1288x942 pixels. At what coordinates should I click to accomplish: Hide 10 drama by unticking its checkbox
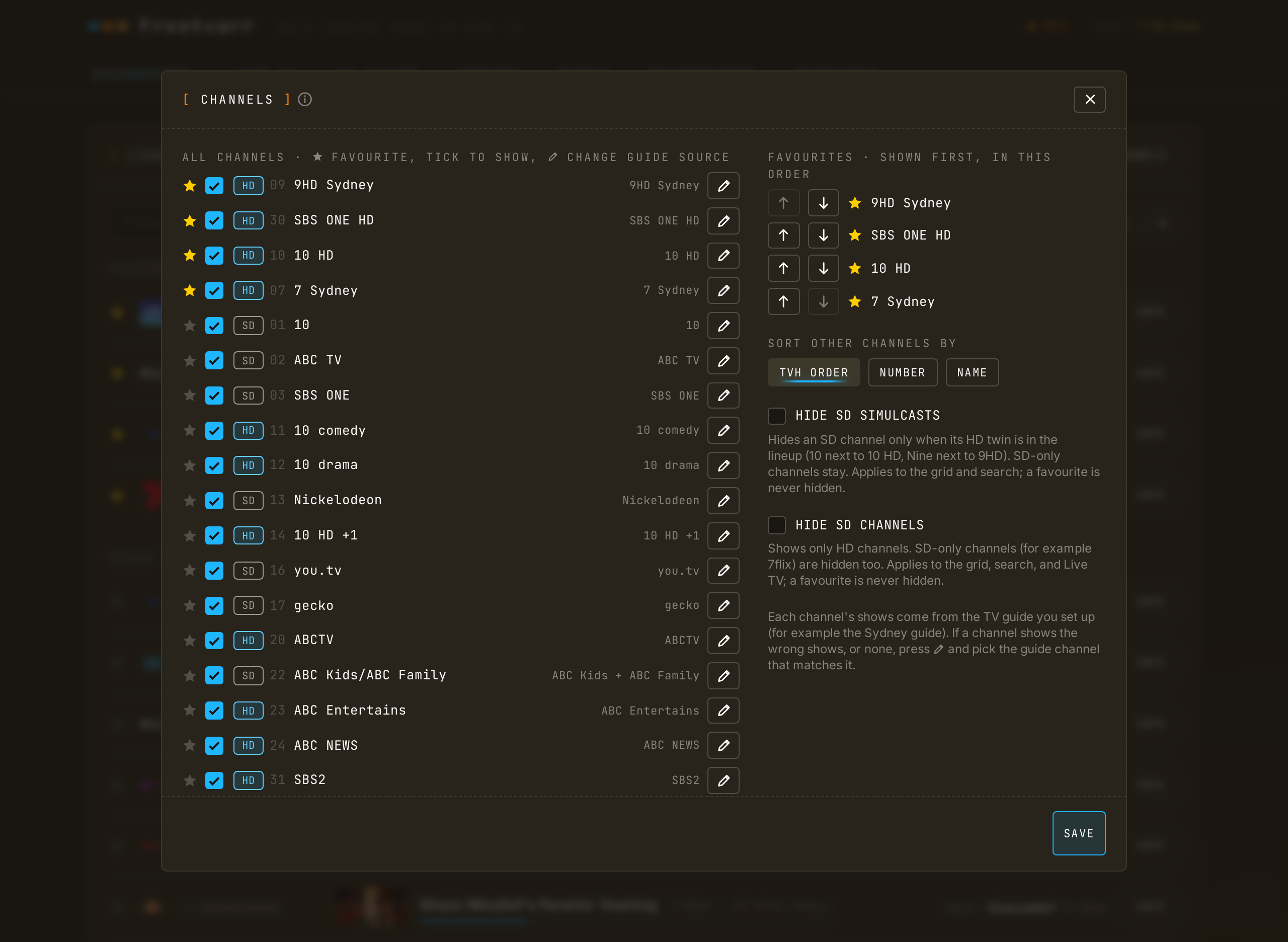214,466
